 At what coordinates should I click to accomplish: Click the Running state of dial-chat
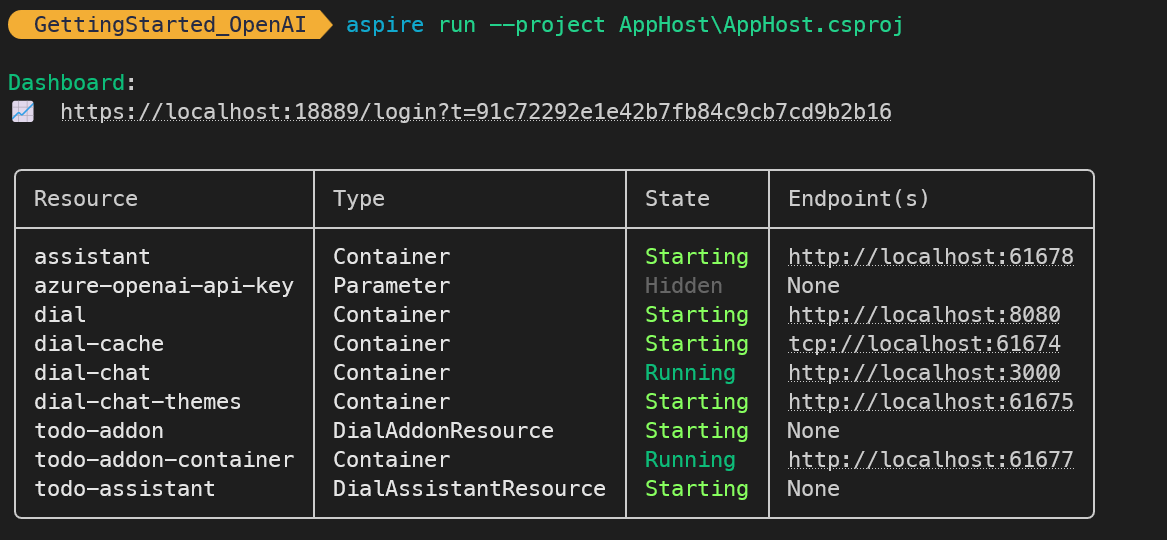point(690,373)
